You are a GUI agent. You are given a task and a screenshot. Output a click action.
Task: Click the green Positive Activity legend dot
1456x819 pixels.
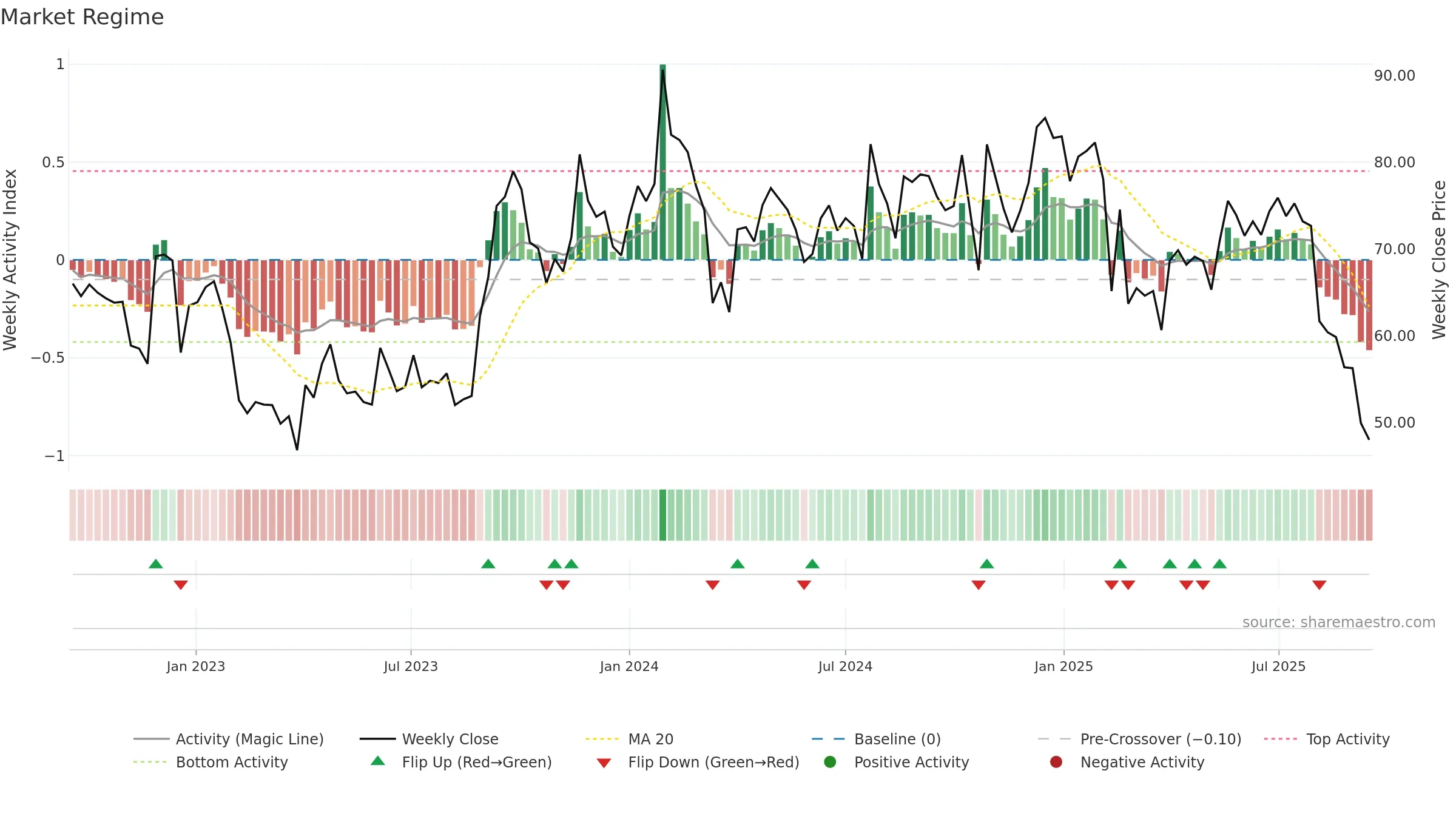click(830, 762)
